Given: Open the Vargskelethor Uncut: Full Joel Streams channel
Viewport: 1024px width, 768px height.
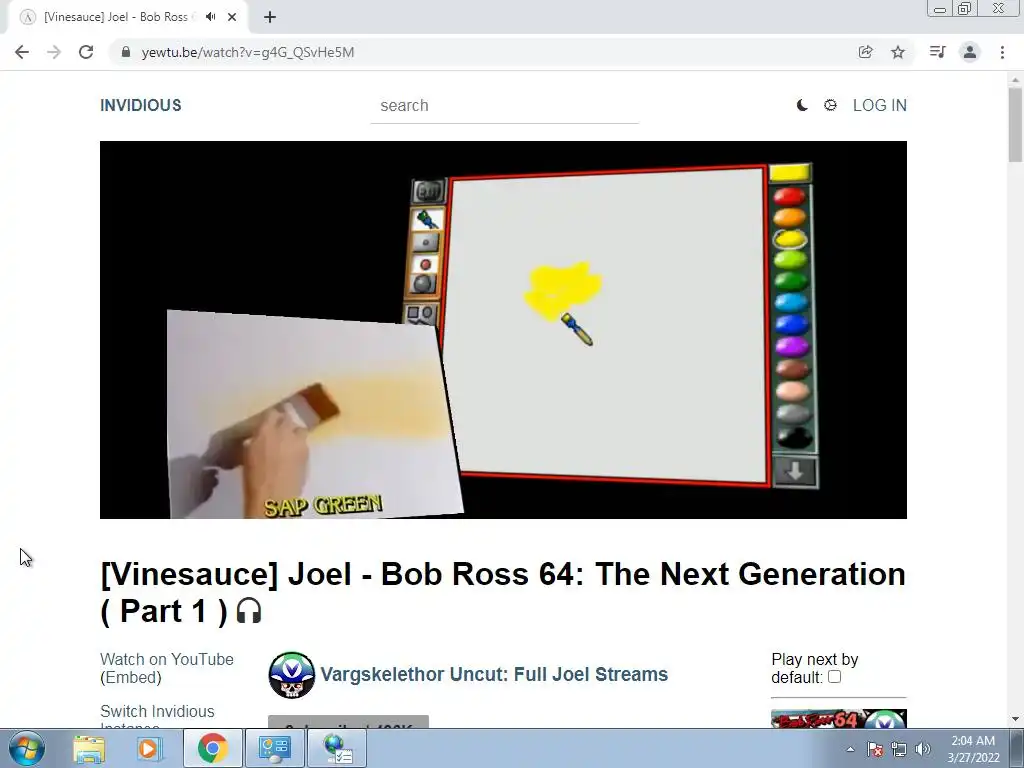Looking at the screenshot, I should (x=494, y=675).
